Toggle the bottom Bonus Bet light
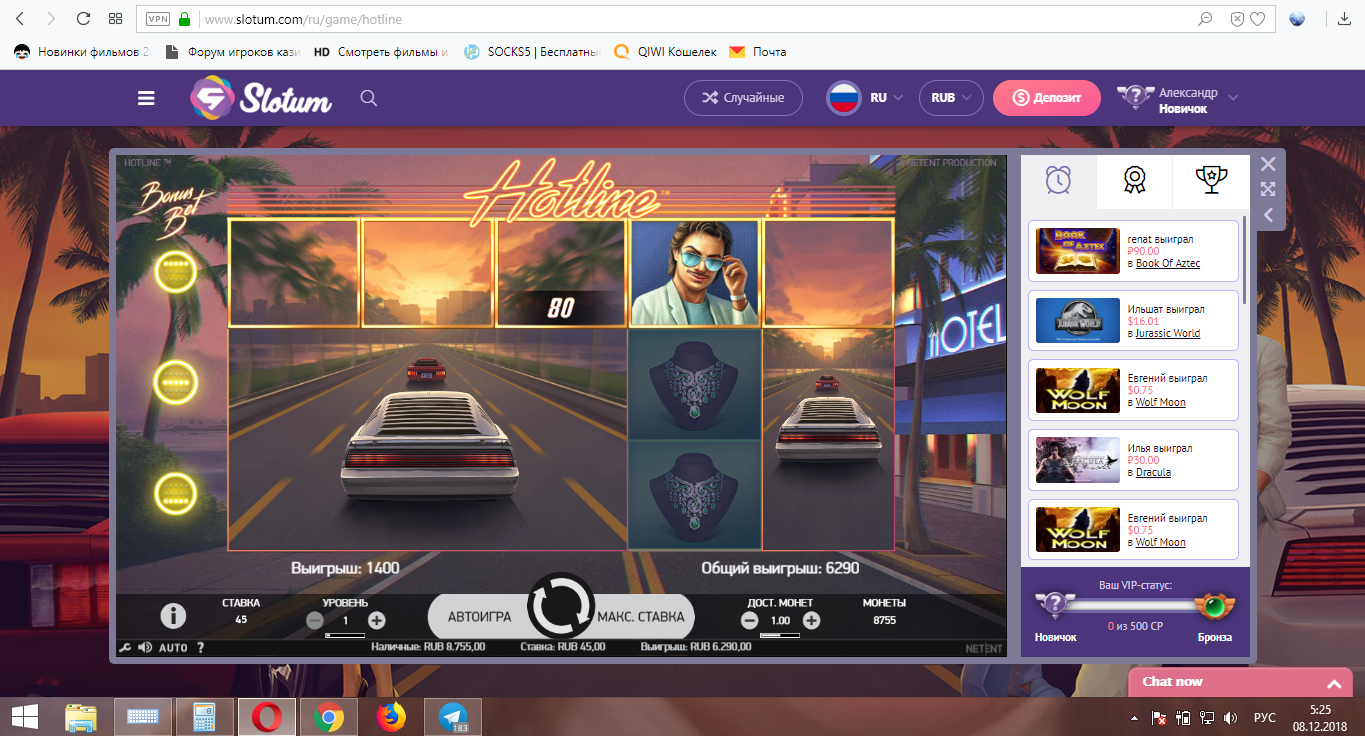Viewport: 1365px width, 736px height. tap(176, 493)
